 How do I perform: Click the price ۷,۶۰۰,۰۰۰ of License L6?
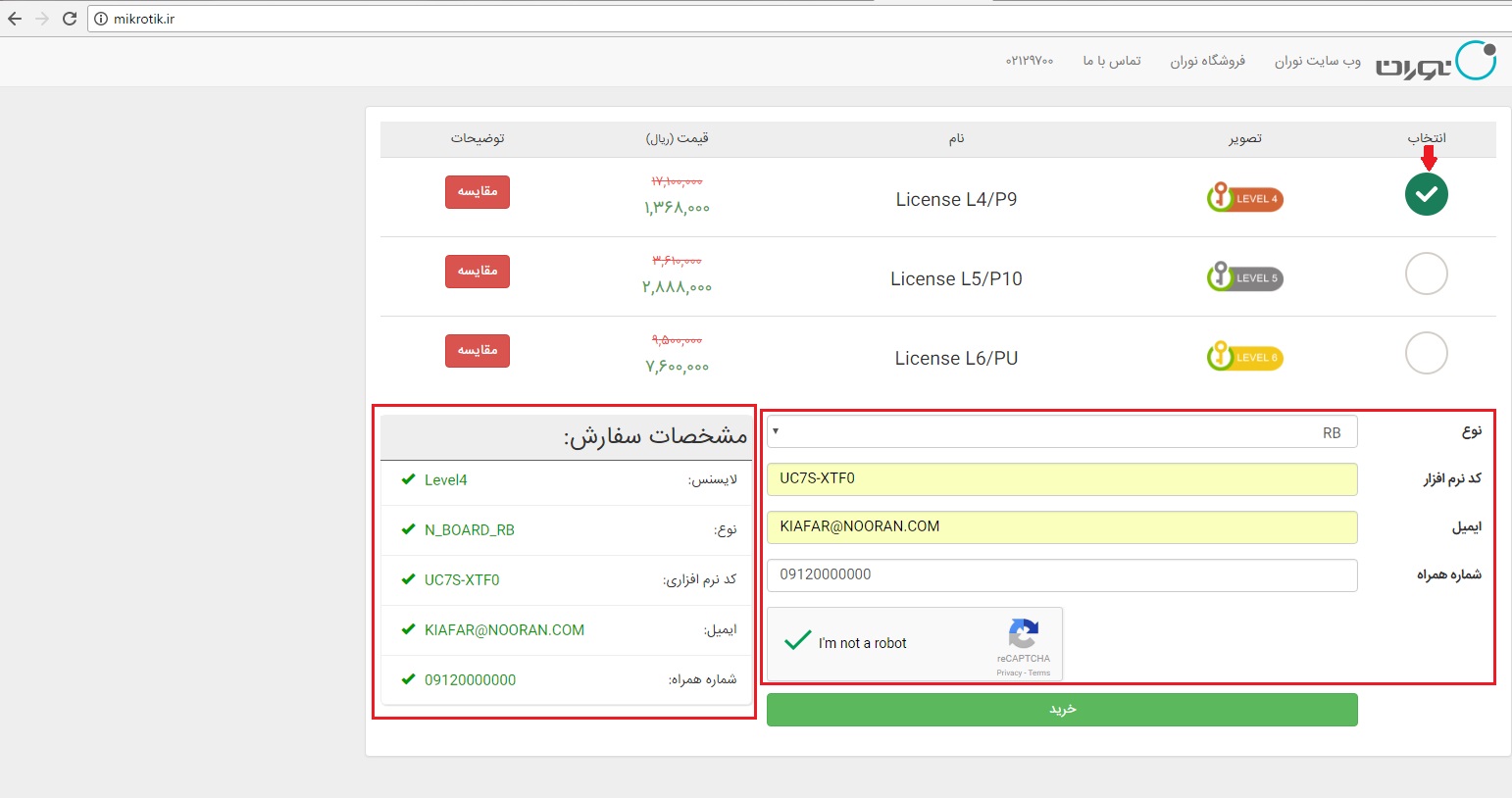point(677,367)
